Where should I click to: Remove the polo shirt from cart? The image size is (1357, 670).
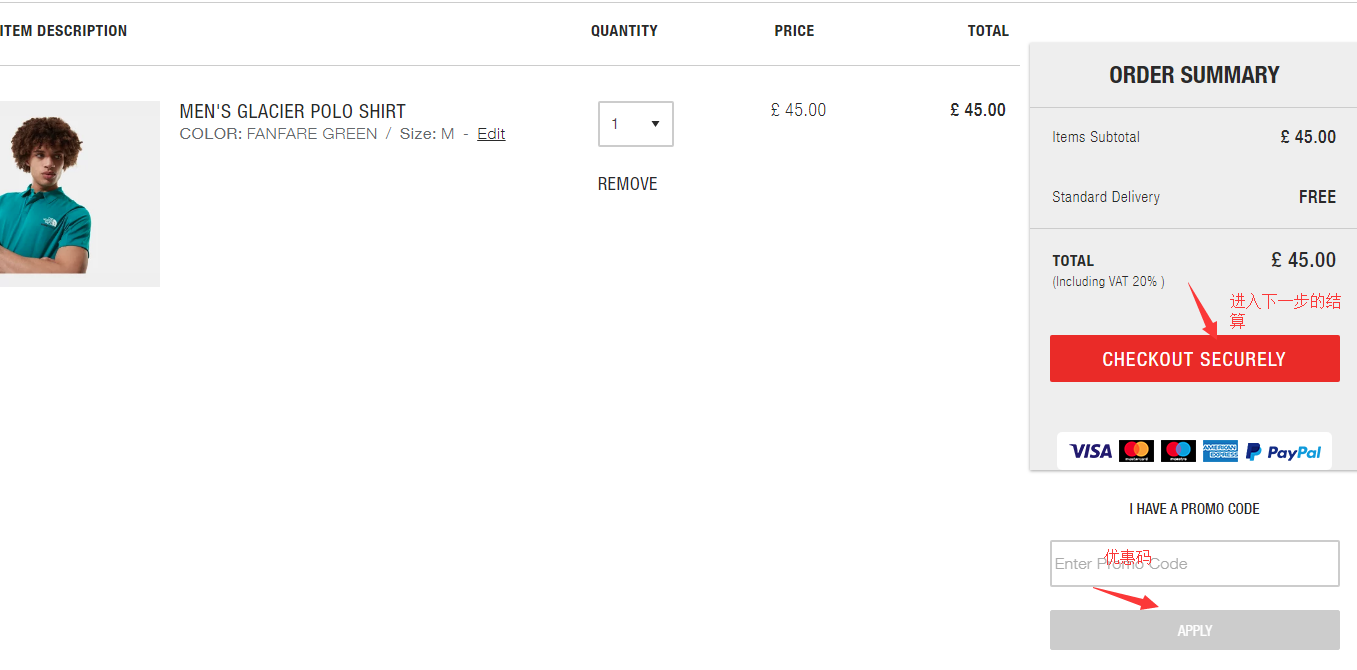coord(627,184)
